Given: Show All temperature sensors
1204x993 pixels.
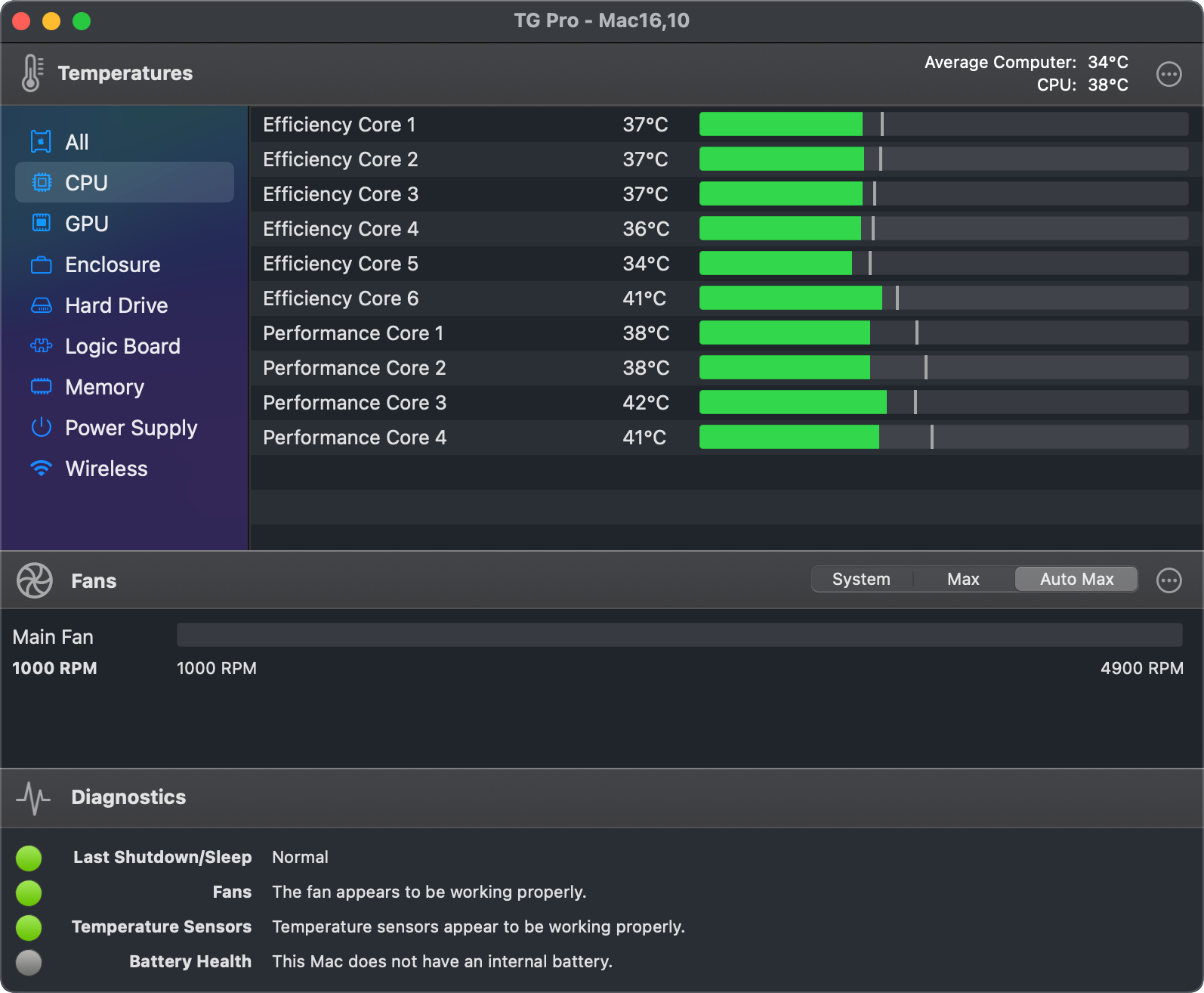Looking at the screenshot, I should click(x=77, y=142).
